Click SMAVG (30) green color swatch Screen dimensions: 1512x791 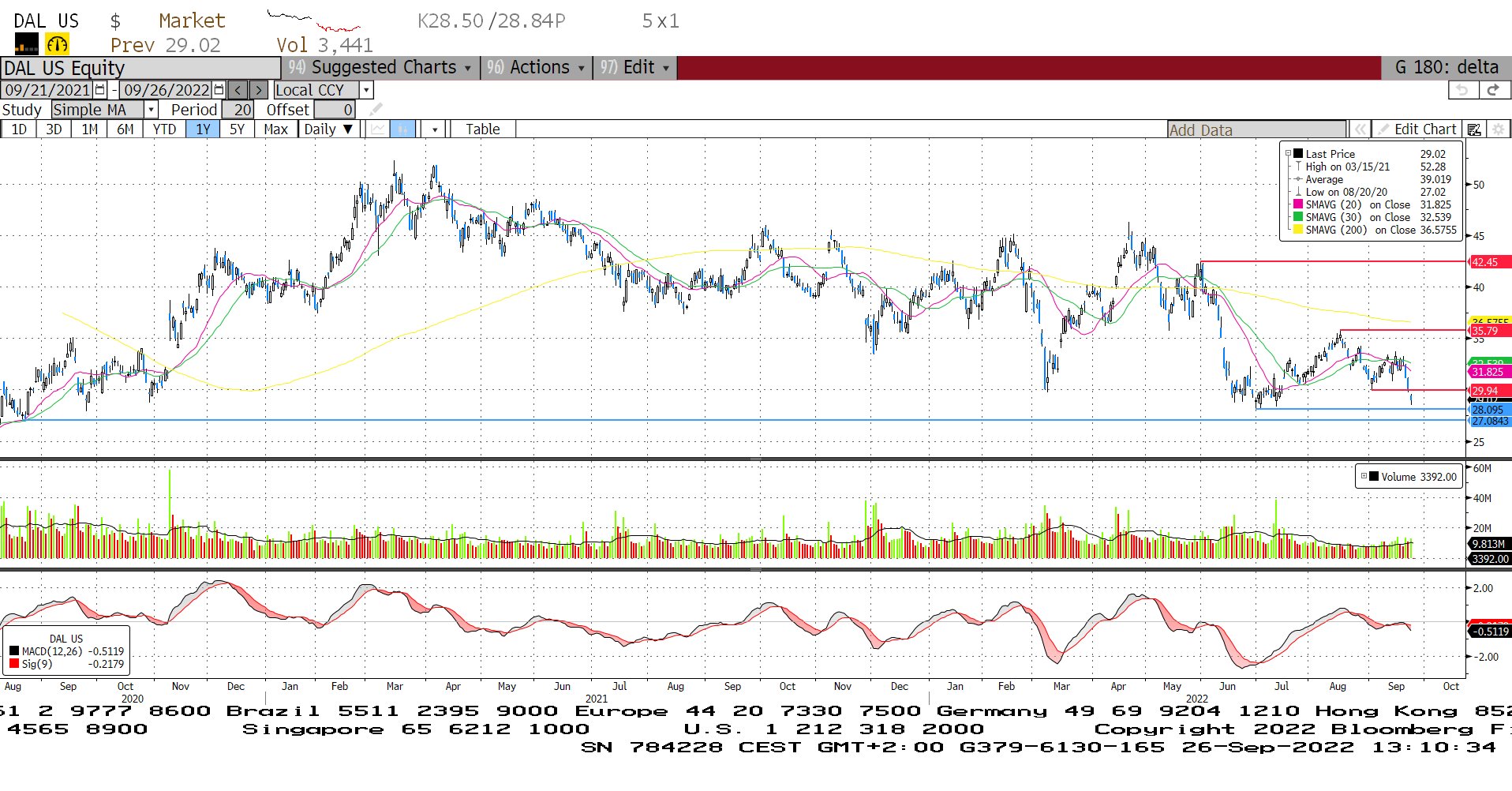click(1298, 217)
